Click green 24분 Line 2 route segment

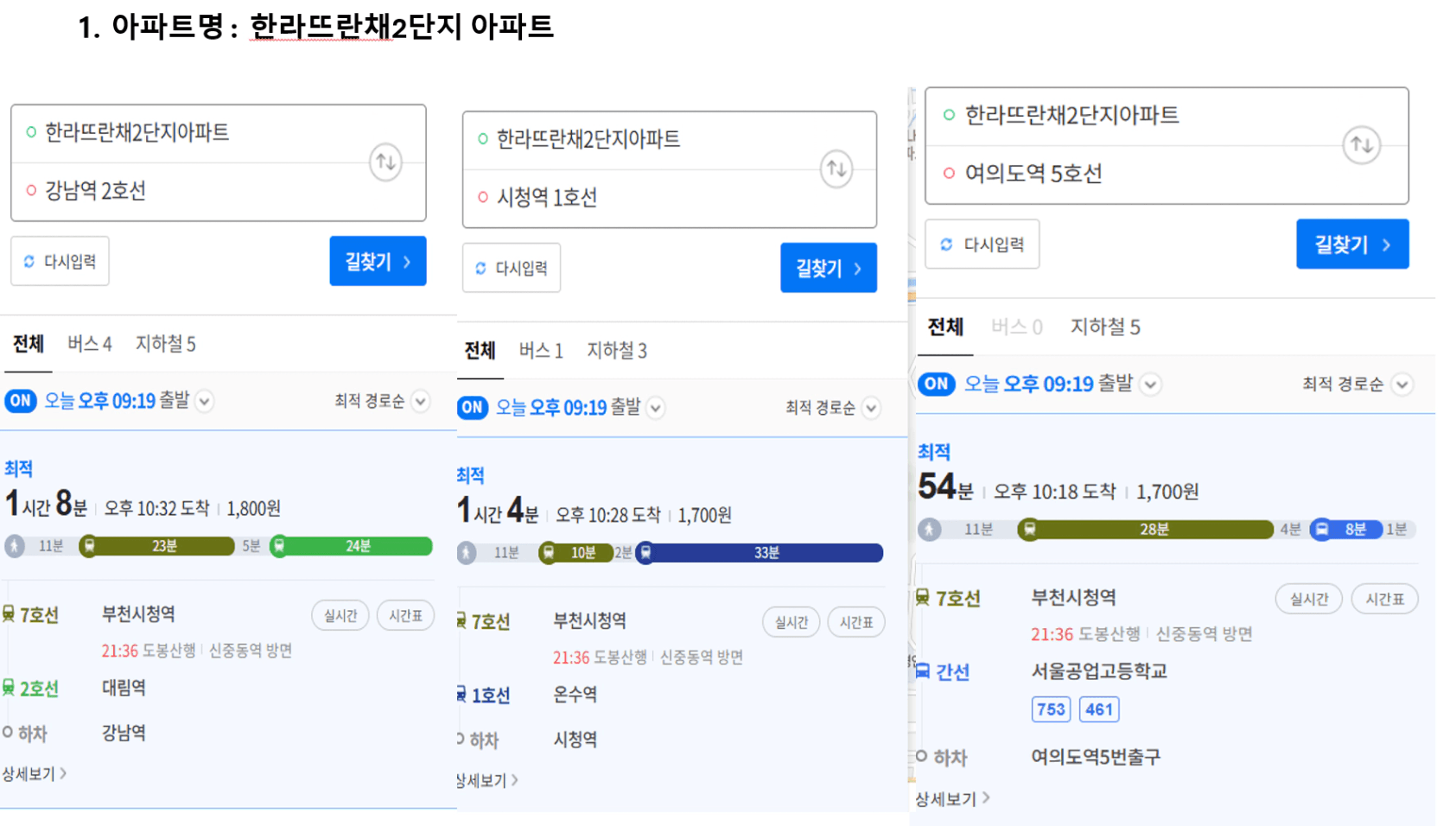pyautogui.click(x=351, y=546)
